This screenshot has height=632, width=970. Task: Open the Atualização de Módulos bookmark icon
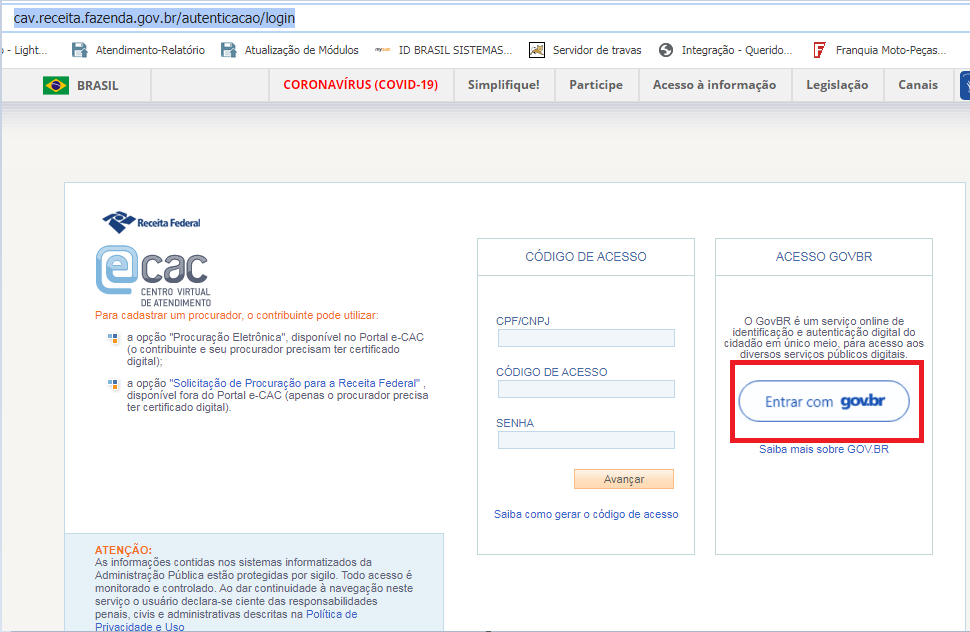pos(229,50)
